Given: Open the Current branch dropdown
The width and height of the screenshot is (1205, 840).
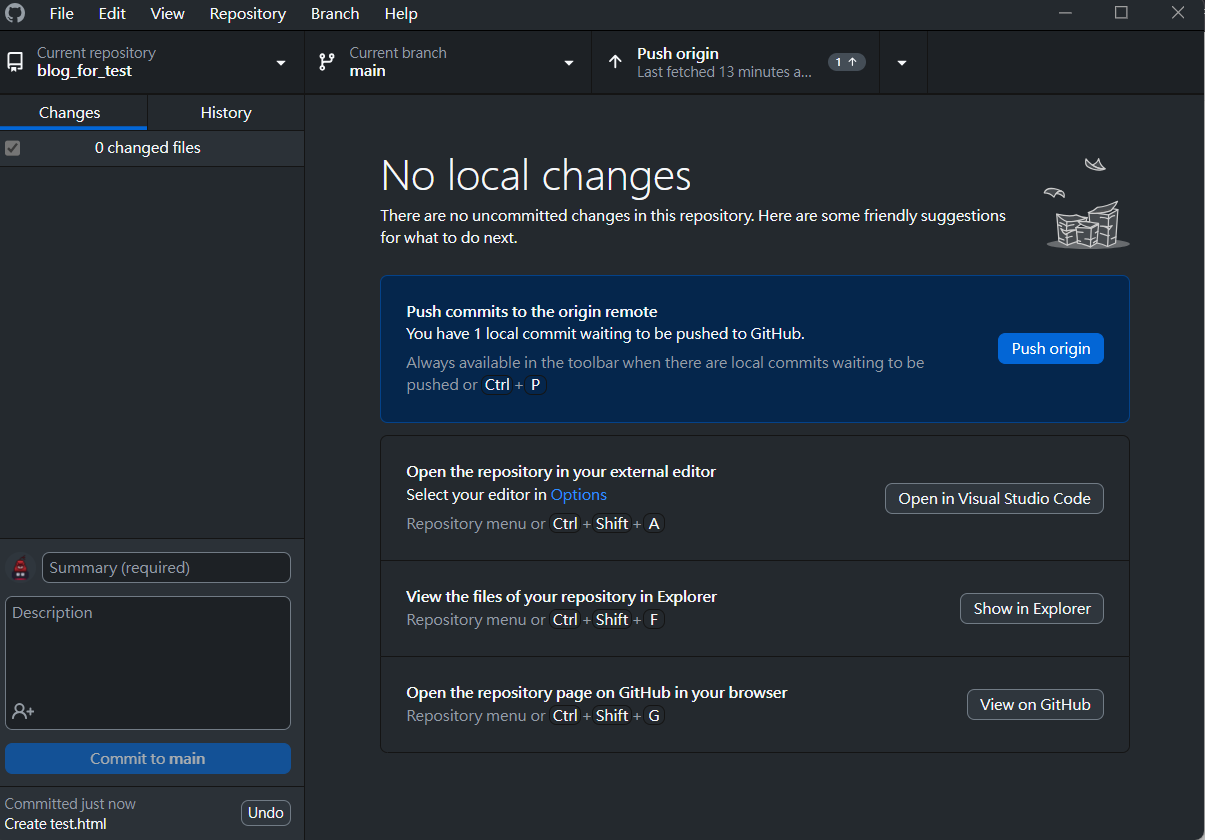Looking at the screenshot, I should pos(448,62).
